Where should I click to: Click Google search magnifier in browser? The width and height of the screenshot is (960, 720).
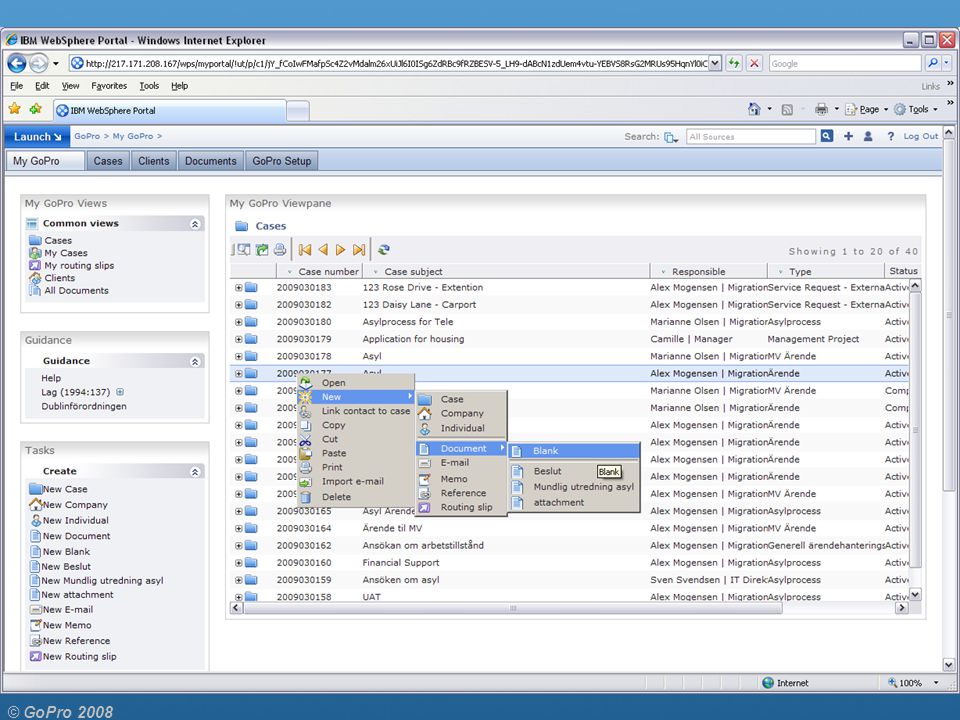tap(932, 63)
